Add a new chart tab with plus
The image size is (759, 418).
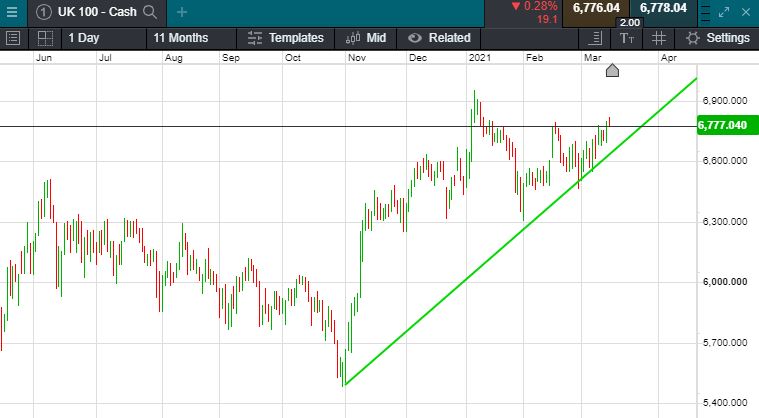[x=181, y=12]
